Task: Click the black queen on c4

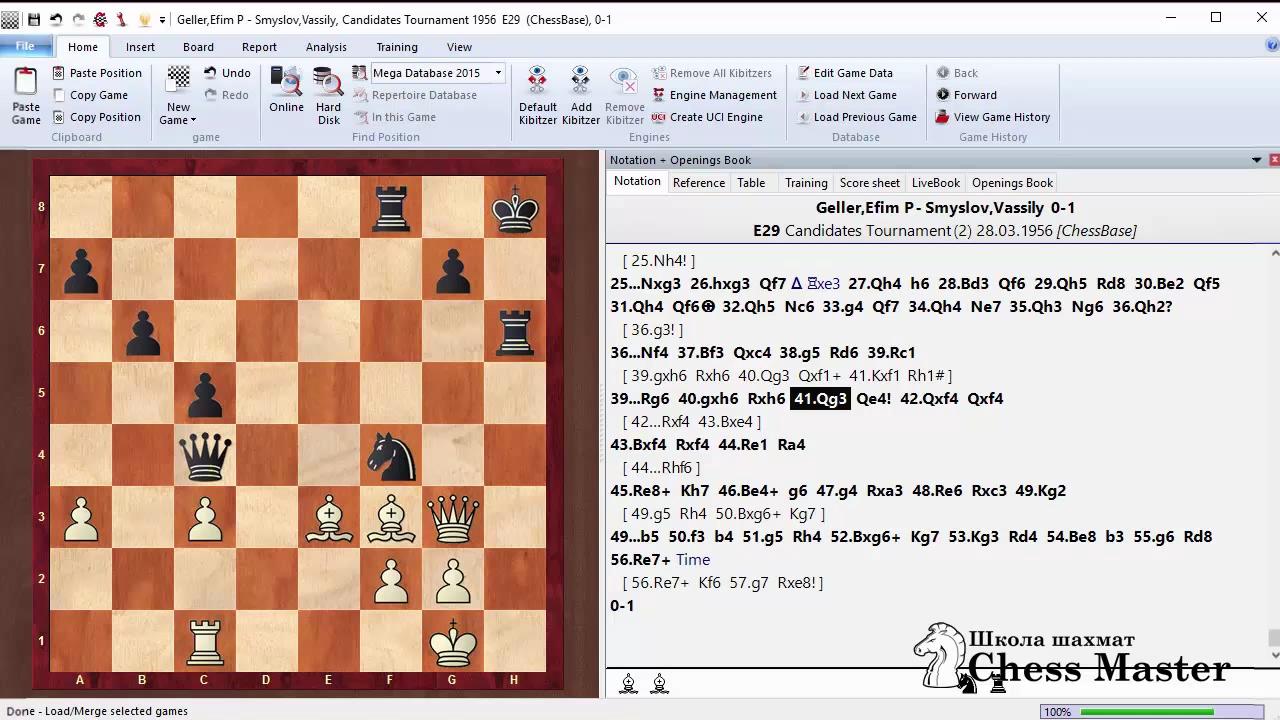Action: click(204, 456)
